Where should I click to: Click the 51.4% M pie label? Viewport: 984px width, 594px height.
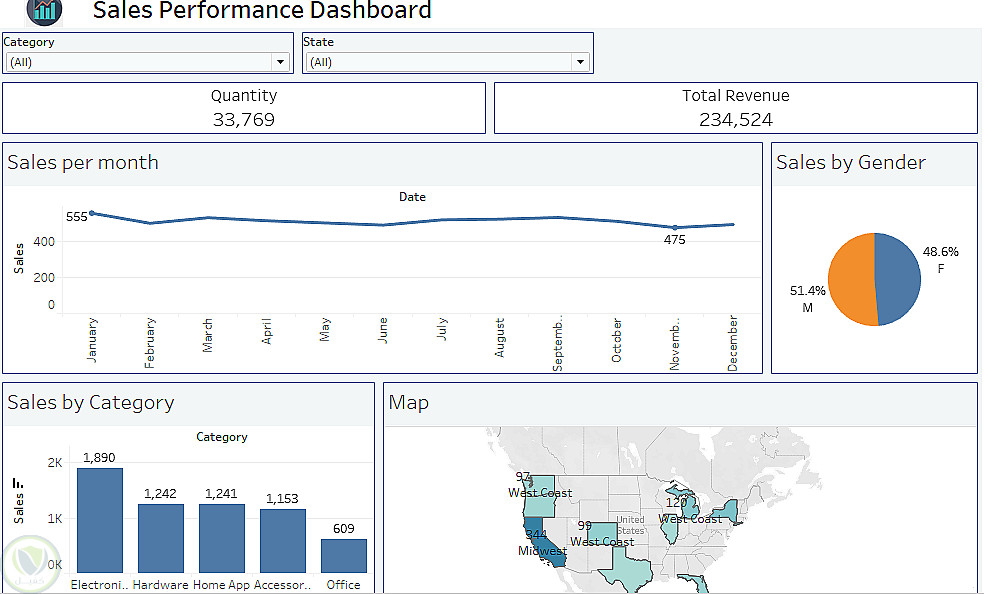coord(807,299)
